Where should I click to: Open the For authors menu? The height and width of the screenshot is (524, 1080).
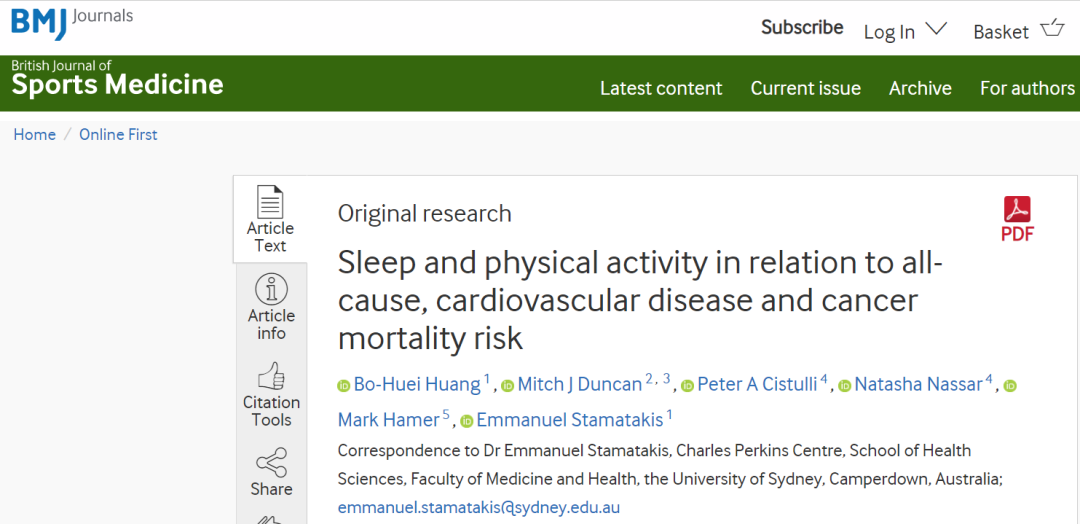pos(1027,88)
